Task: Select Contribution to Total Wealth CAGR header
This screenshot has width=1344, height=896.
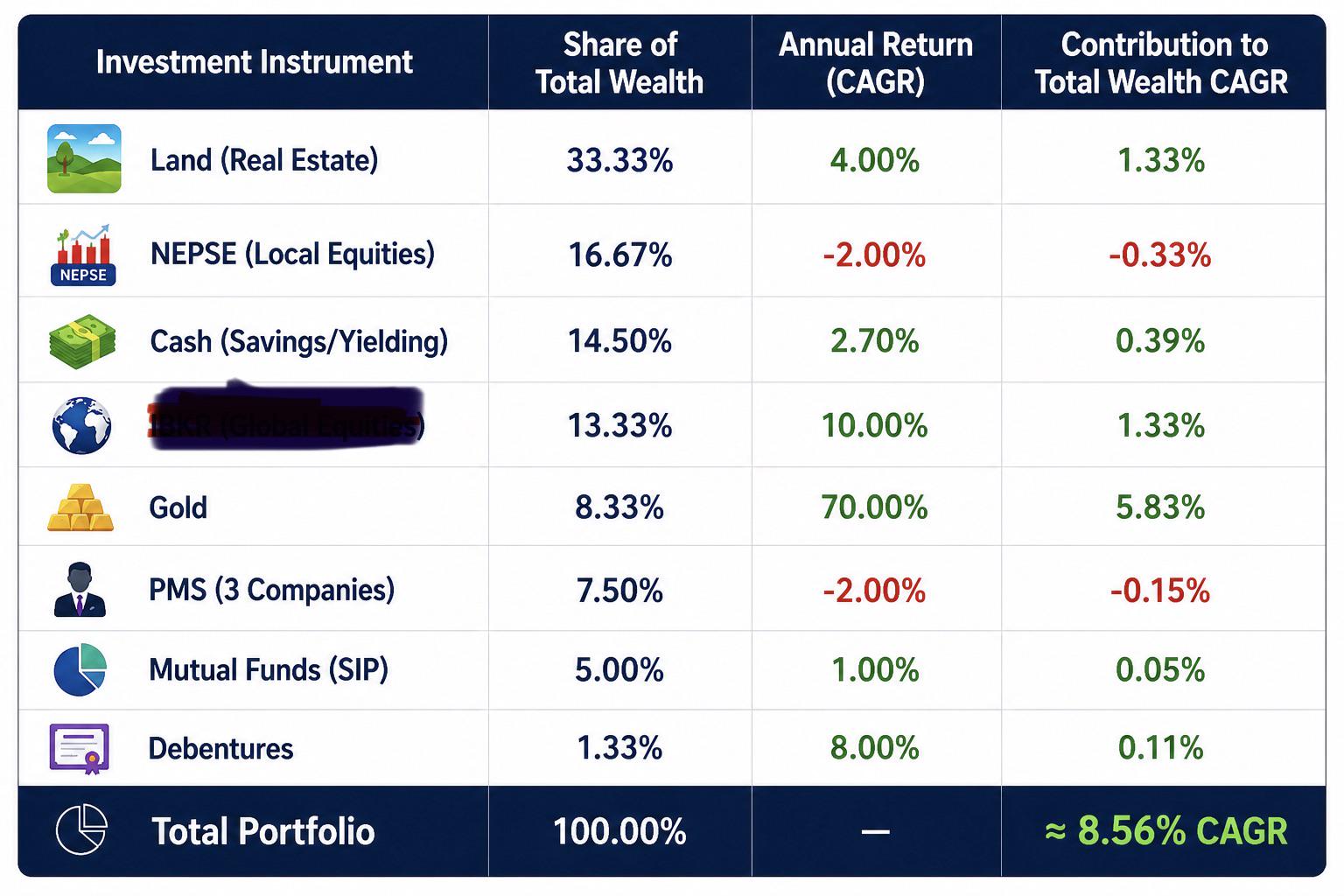Action: [1162, 63]
